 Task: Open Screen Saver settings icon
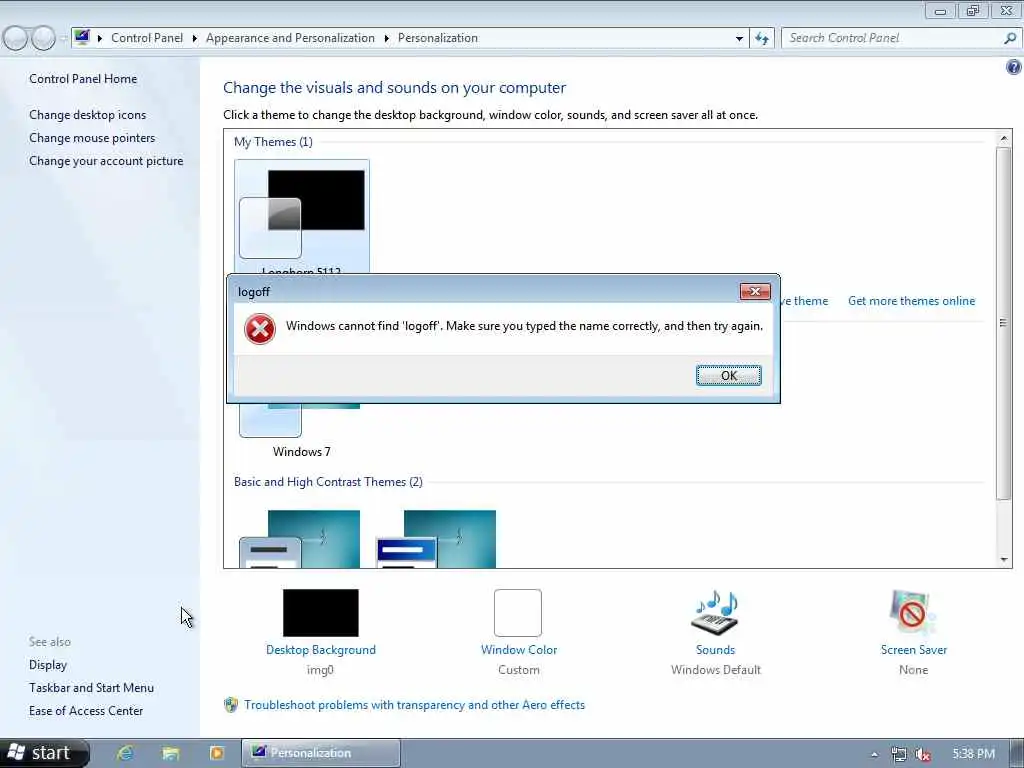913,613
